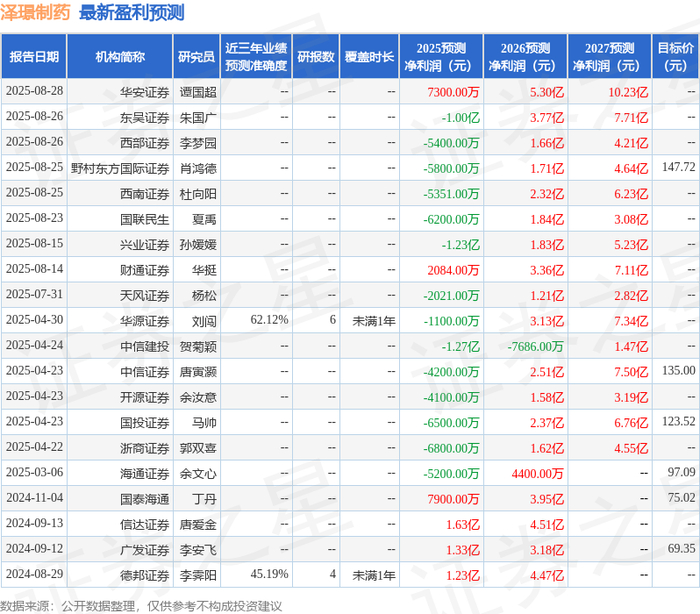Click researcher 唐爱金

coord(198,525)
